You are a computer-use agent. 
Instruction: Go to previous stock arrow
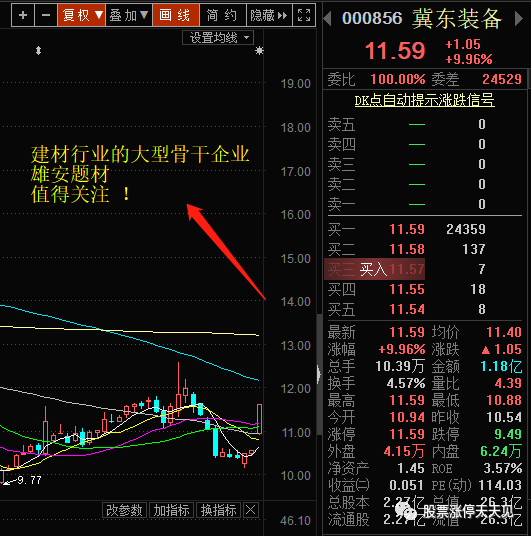point(328,18)
